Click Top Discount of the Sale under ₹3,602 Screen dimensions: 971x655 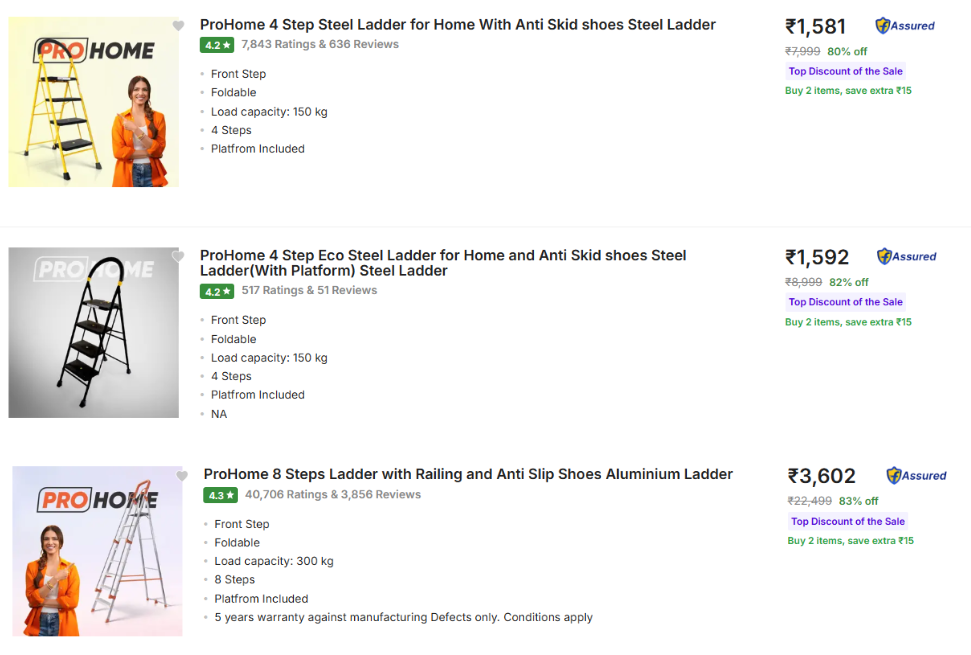(x=848, y=521)
